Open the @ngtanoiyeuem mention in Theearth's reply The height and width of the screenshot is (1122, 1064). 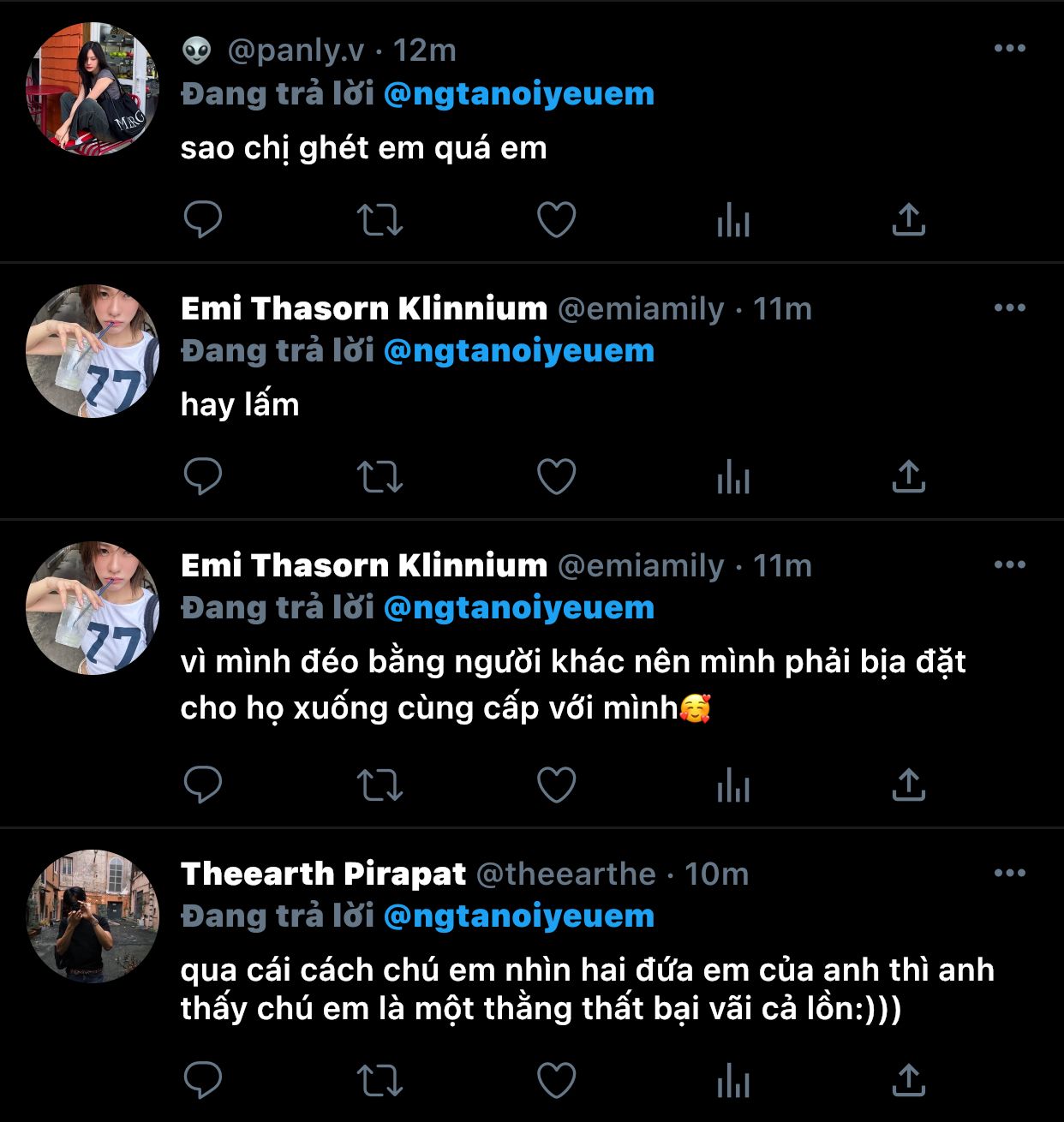coord(518,916)
